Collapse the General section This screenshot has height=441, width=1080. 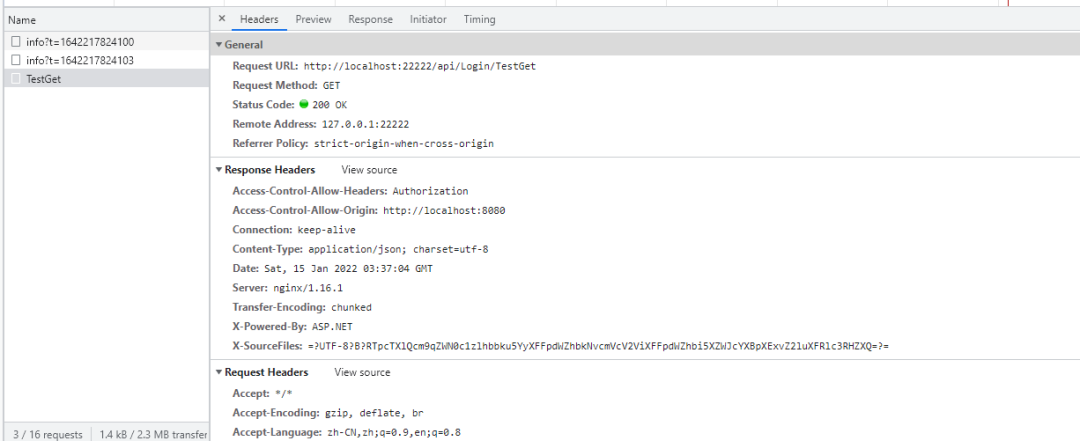pos(219,45)
